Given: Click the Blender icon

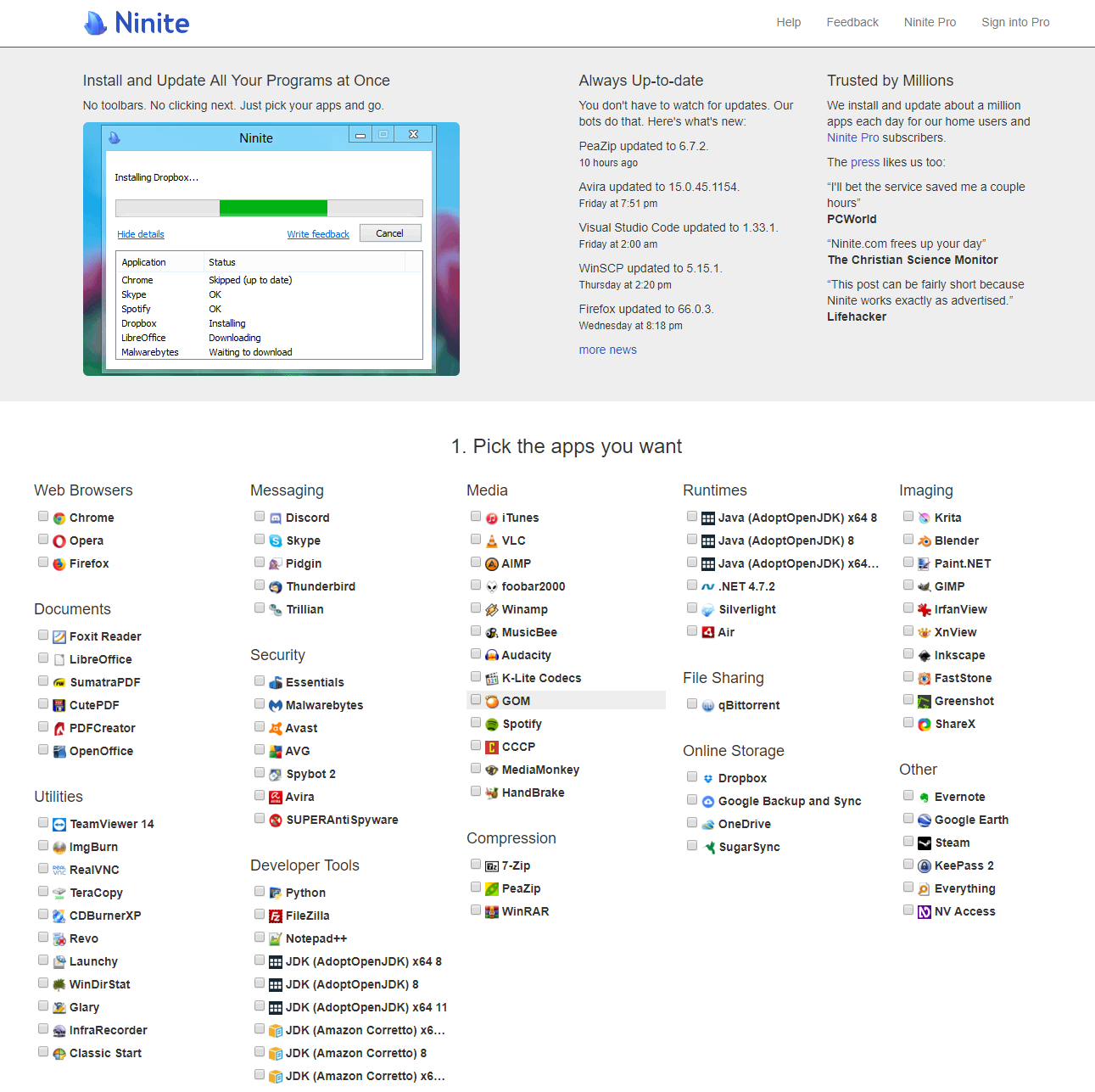Looking at the screenshot, I should [925, 541].
